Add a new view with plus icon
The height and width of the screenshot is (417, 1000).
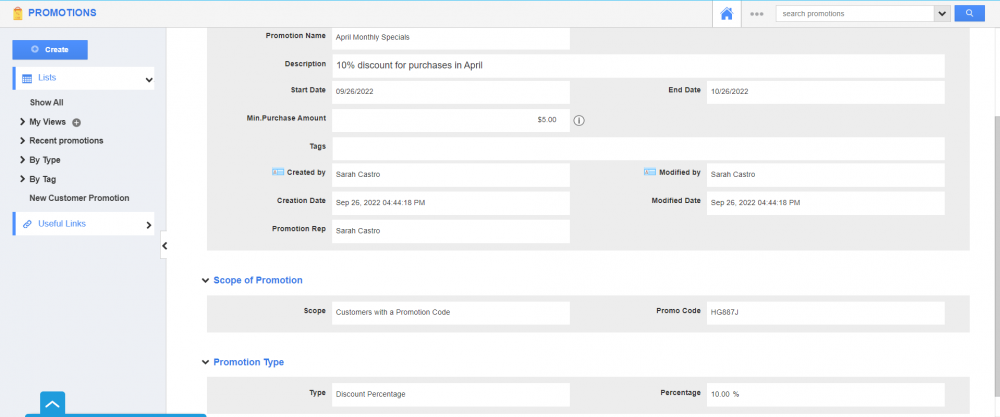[77, 122]
